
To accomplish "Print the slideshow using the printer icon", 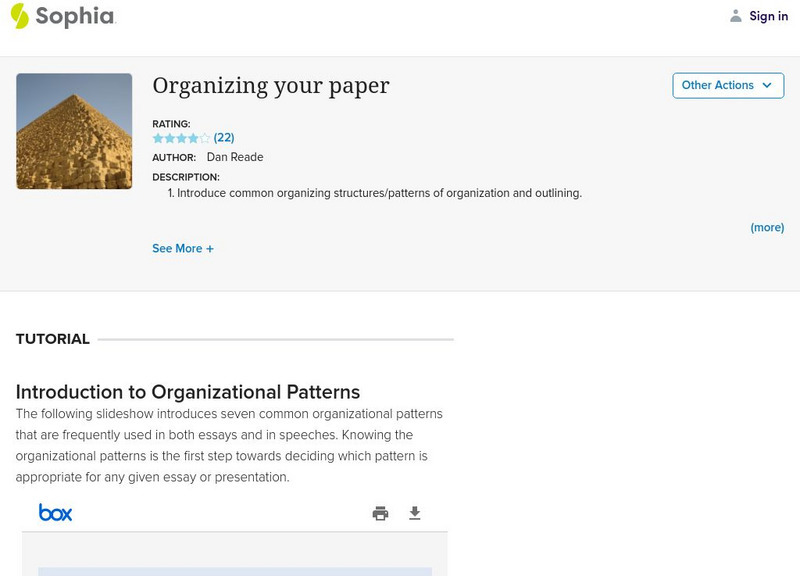I will [380, 514].
